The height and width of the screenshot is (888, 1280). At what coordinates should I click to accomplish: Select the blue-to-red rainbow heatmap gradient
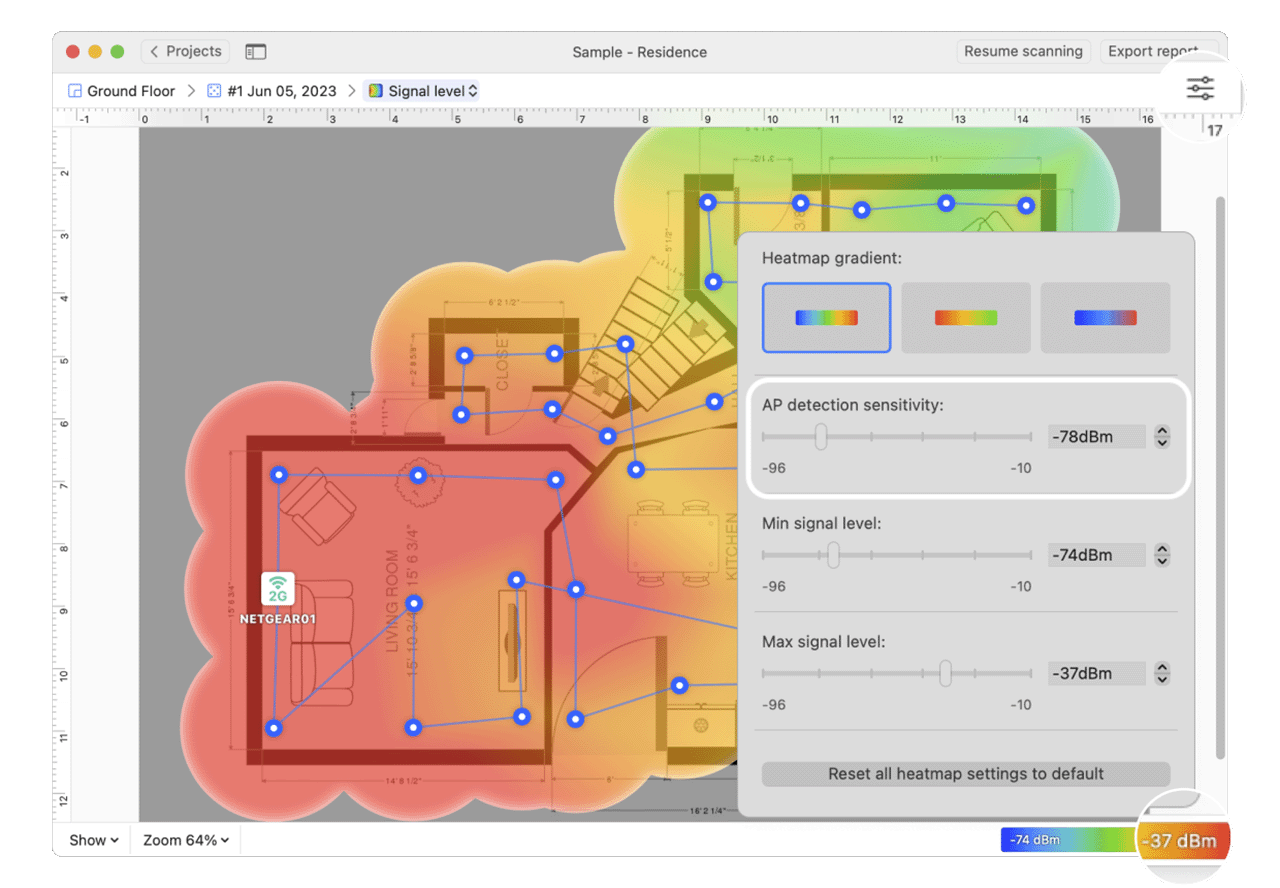pyautogui.click(x=826, y=318)
